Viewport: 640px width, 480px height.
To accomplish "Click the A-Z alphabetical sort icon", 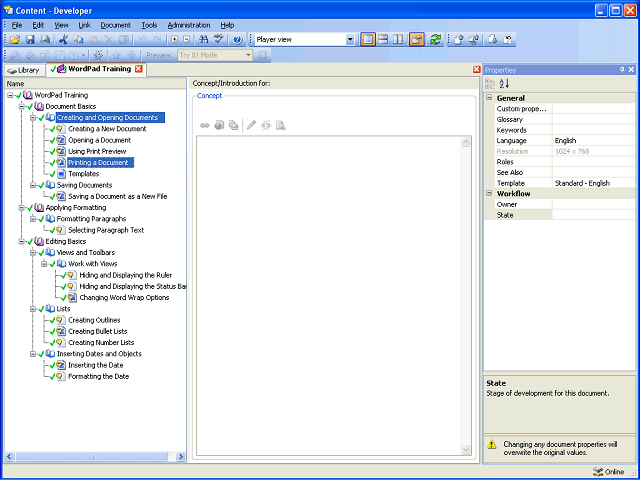I will click(x=504, y=84).
